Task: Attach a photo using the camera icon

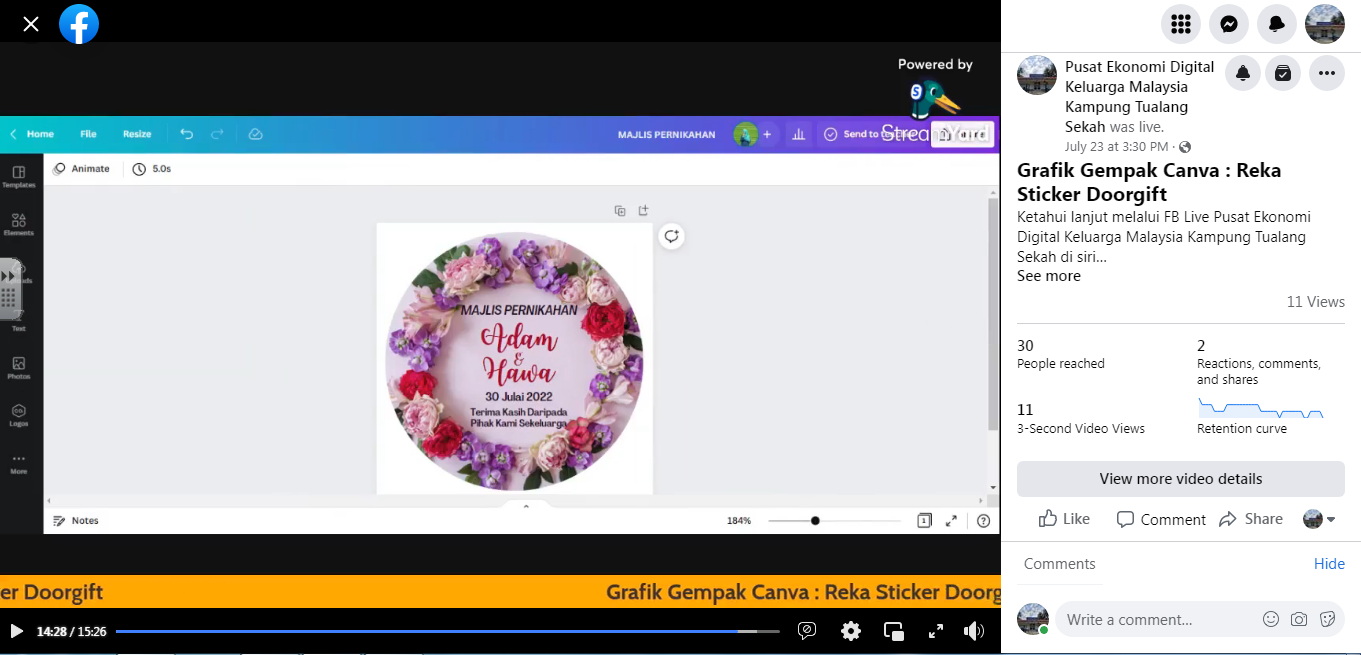Action: 1299,619
